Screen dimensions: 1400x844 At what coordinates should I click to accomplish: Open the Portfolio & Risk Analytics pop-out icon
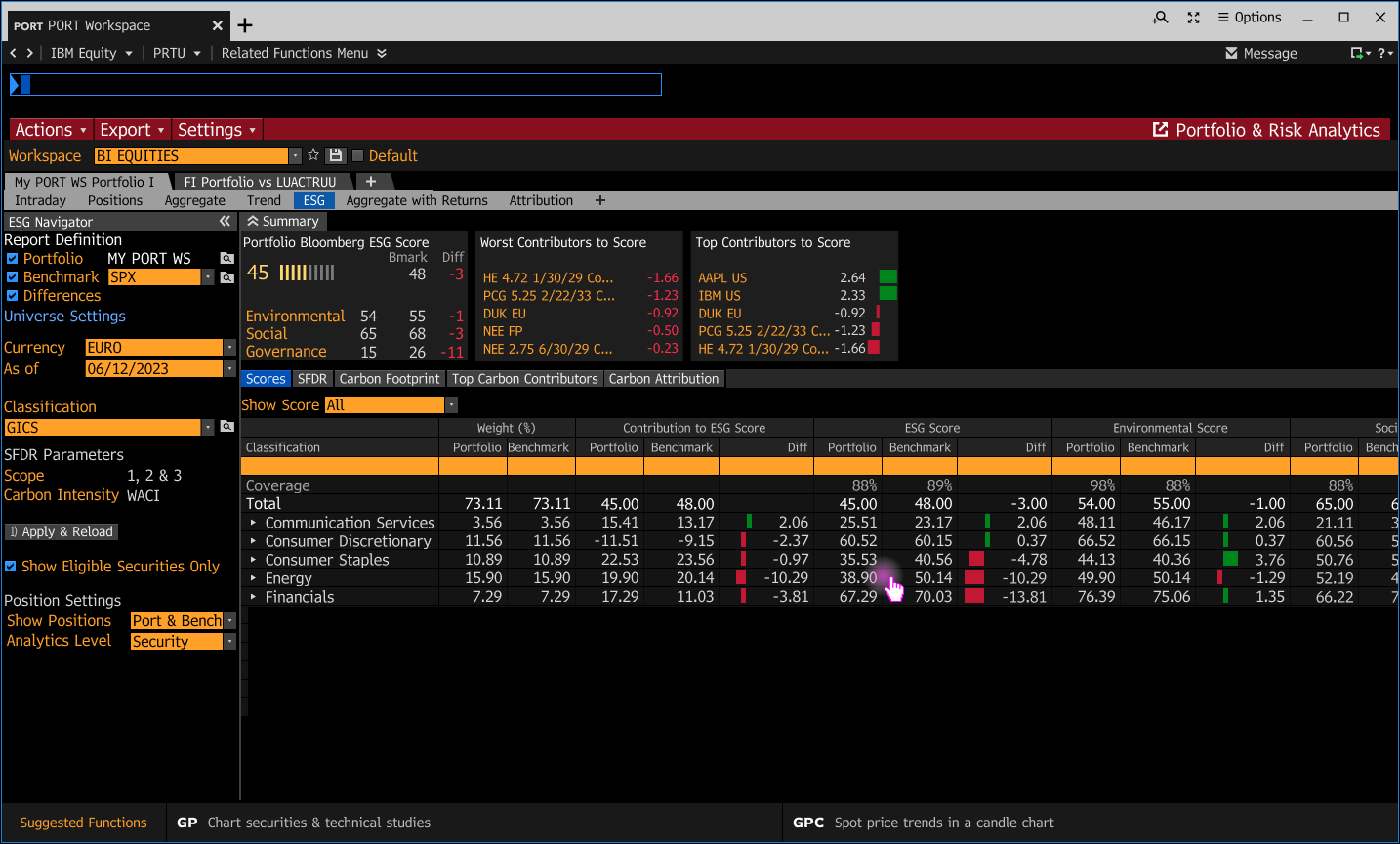tap(1160, 130)
